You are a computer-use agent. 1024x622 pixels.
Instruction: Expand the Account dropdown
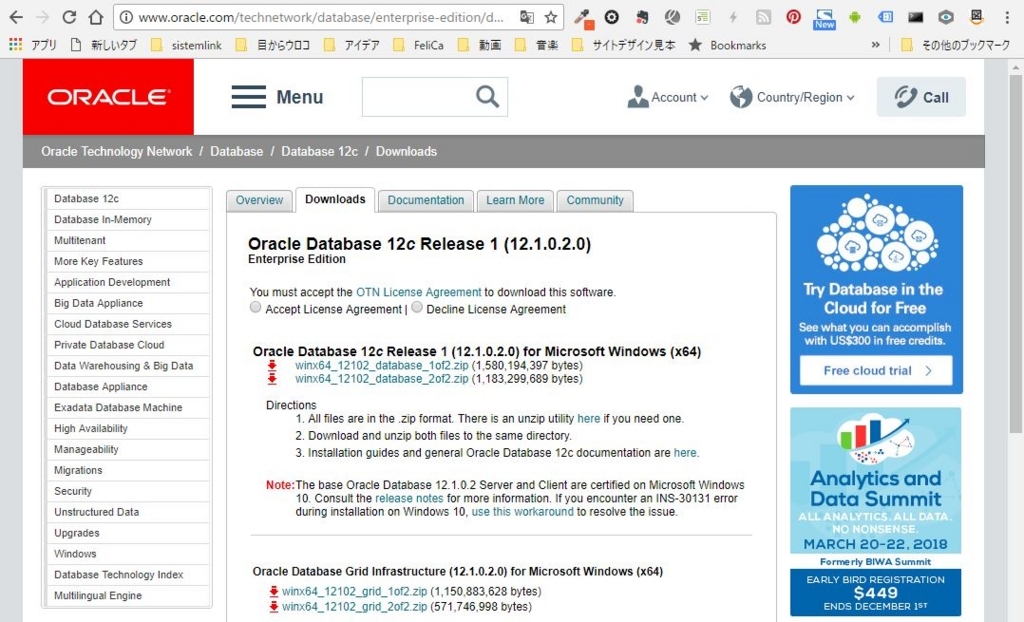click(667, 97)
